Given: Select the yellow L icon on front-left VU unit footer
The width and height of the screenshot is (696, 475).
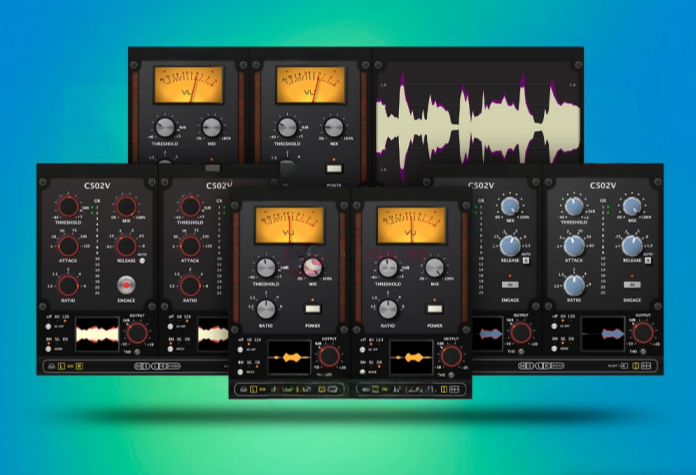Looking at the screenshot, I should [x=253, y=389].
